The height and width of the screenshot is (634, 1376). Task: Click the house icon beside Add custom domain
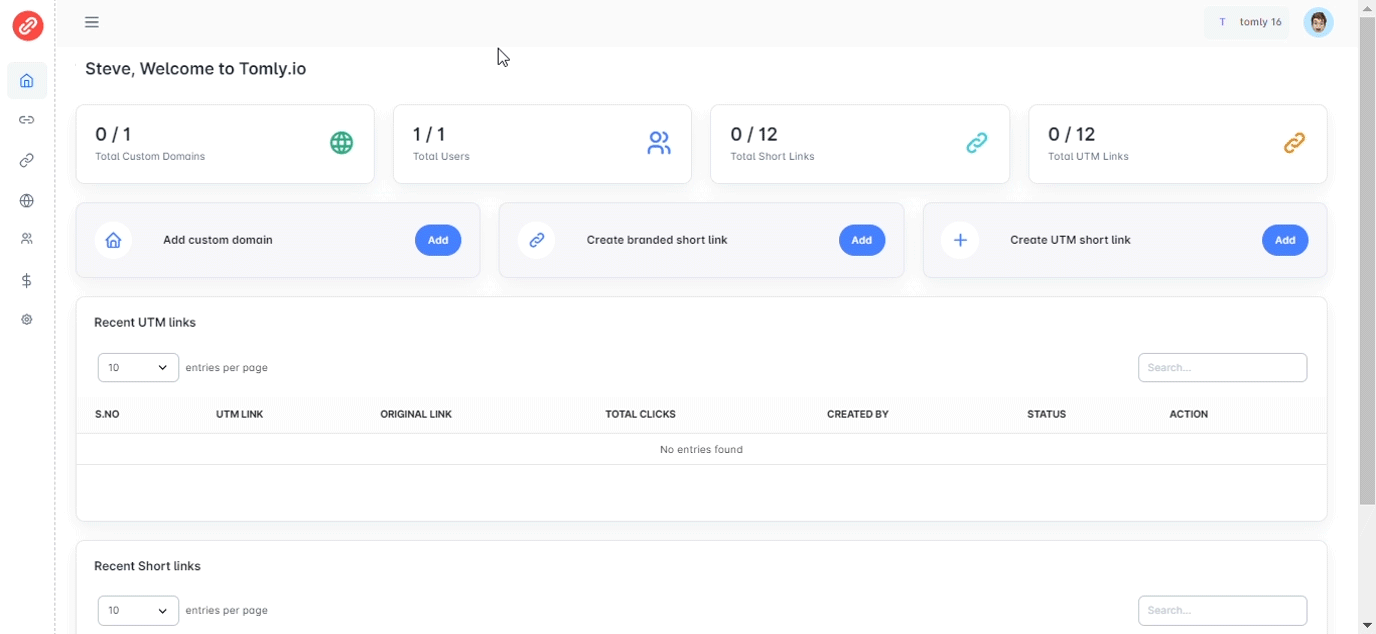pyautogui.click(x=113, y=240)
